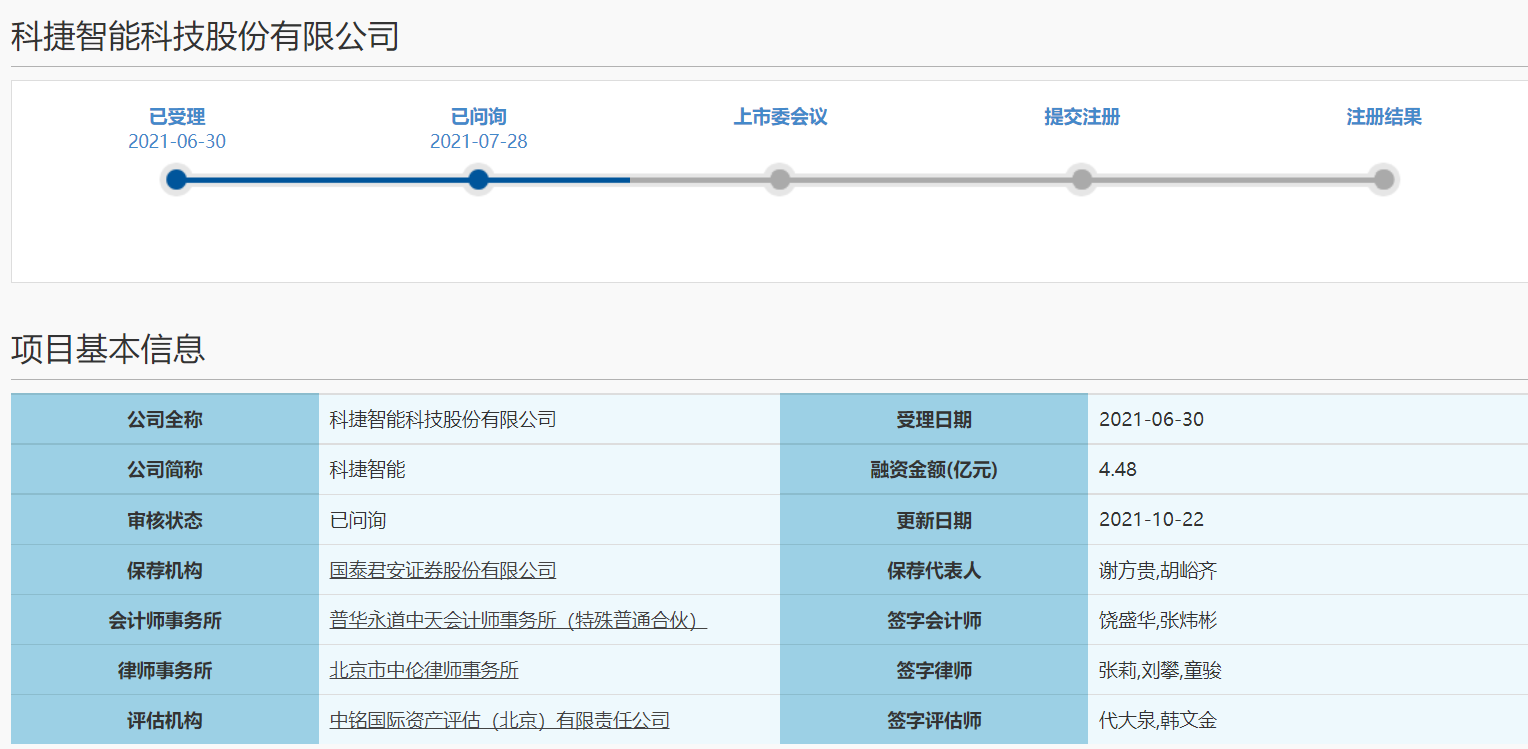Click the 受理日期 header cell
Screen dimensions: 1528x749
(x=934, y=420)
